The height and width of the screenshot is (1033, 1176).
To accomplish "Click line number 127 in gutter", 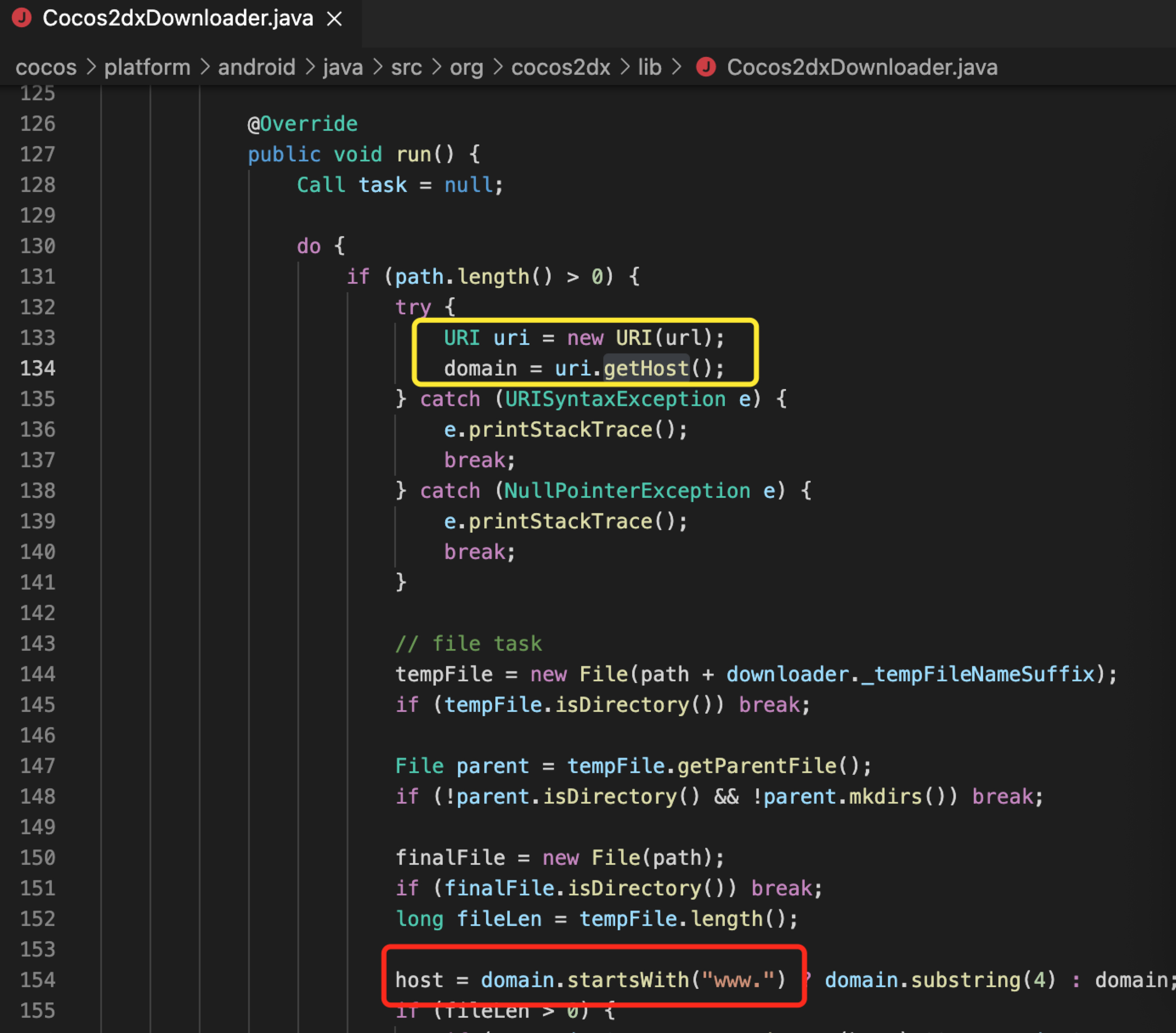I will pyautogui.click(x=38, y=154).
